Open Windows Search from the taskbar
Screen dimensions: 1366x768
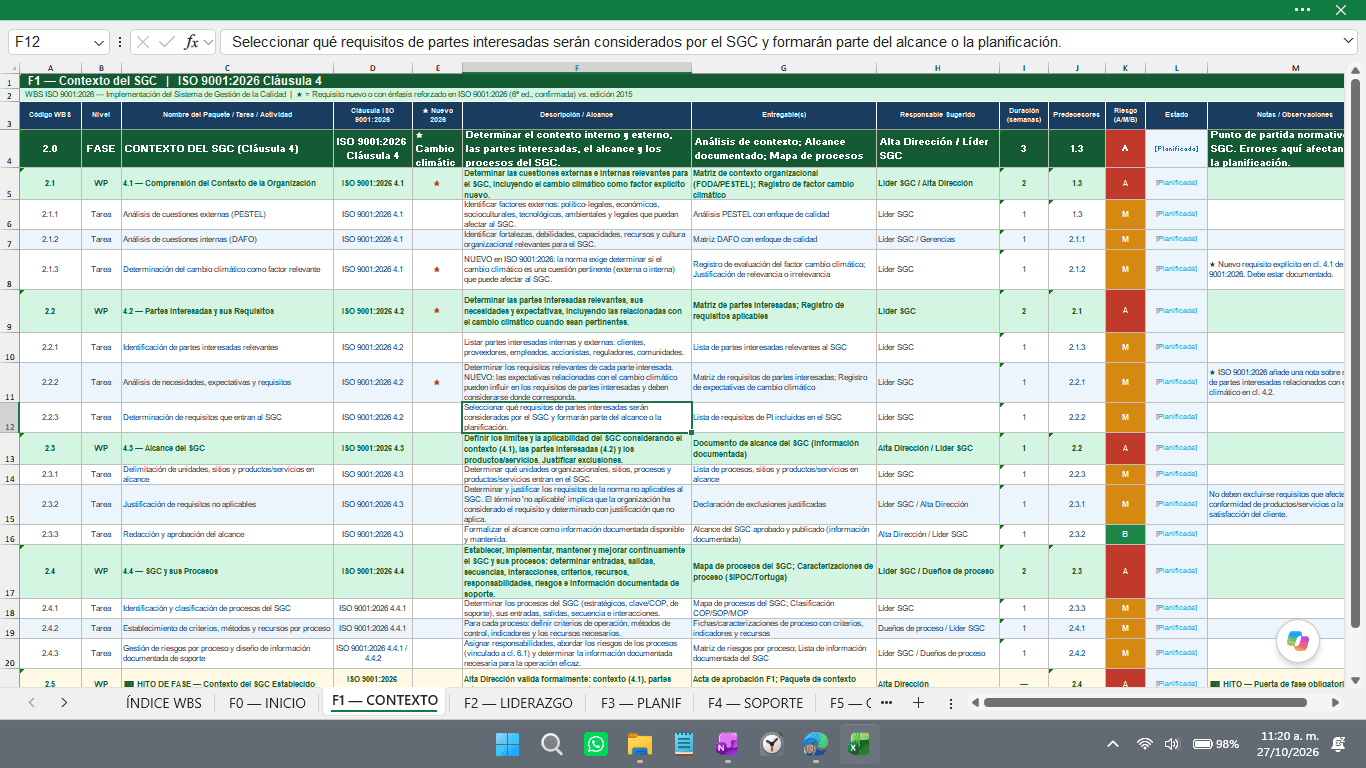tap(551, 744)
